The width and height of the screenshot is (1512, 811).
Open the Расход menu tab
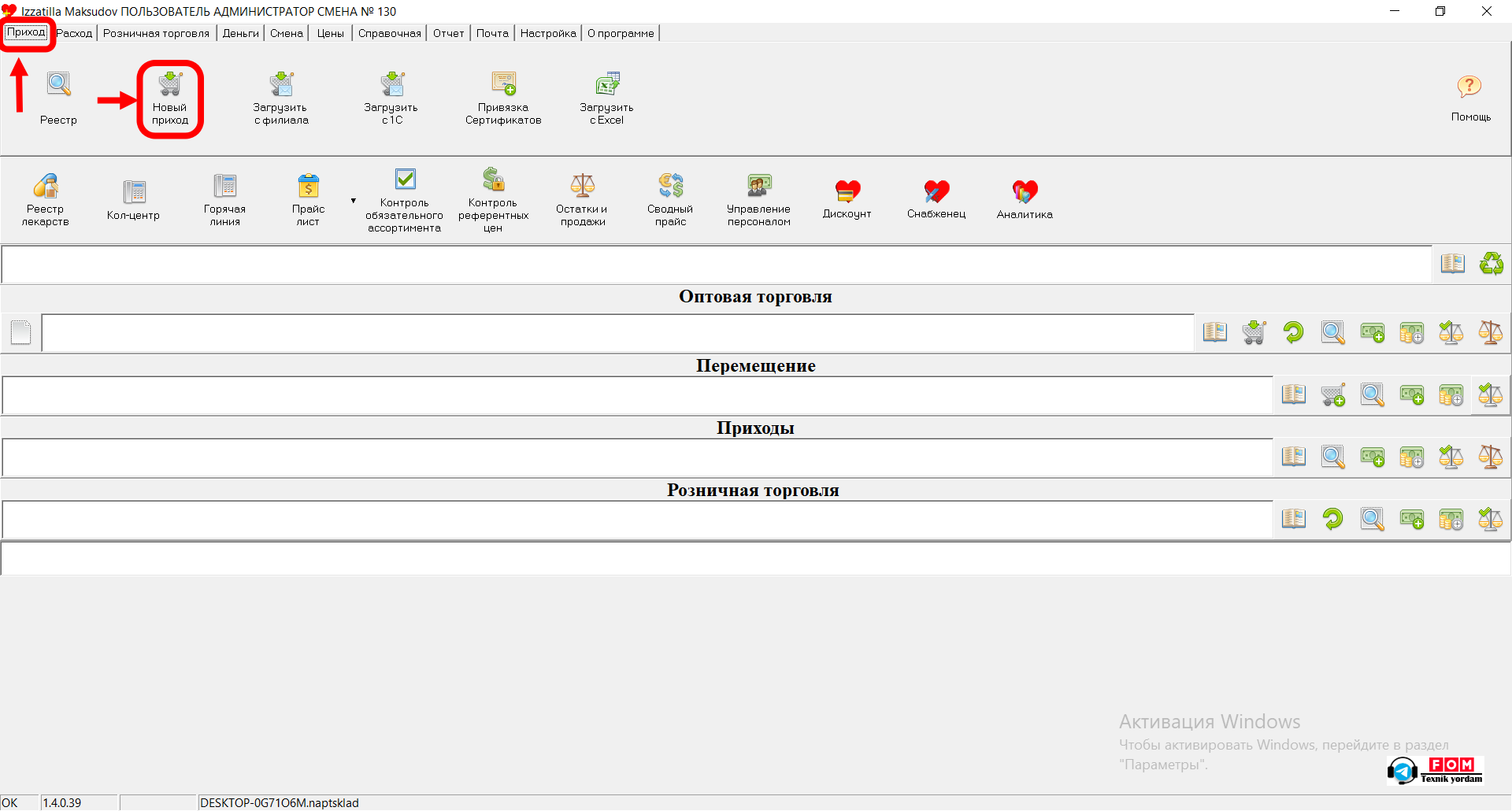[x=75, y=33]
